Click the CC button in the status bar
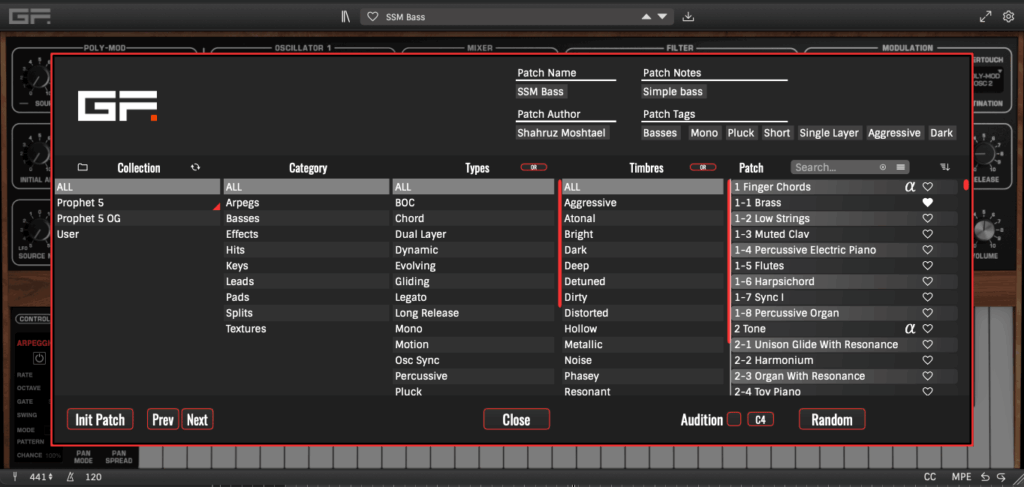 tap(930, 477)
